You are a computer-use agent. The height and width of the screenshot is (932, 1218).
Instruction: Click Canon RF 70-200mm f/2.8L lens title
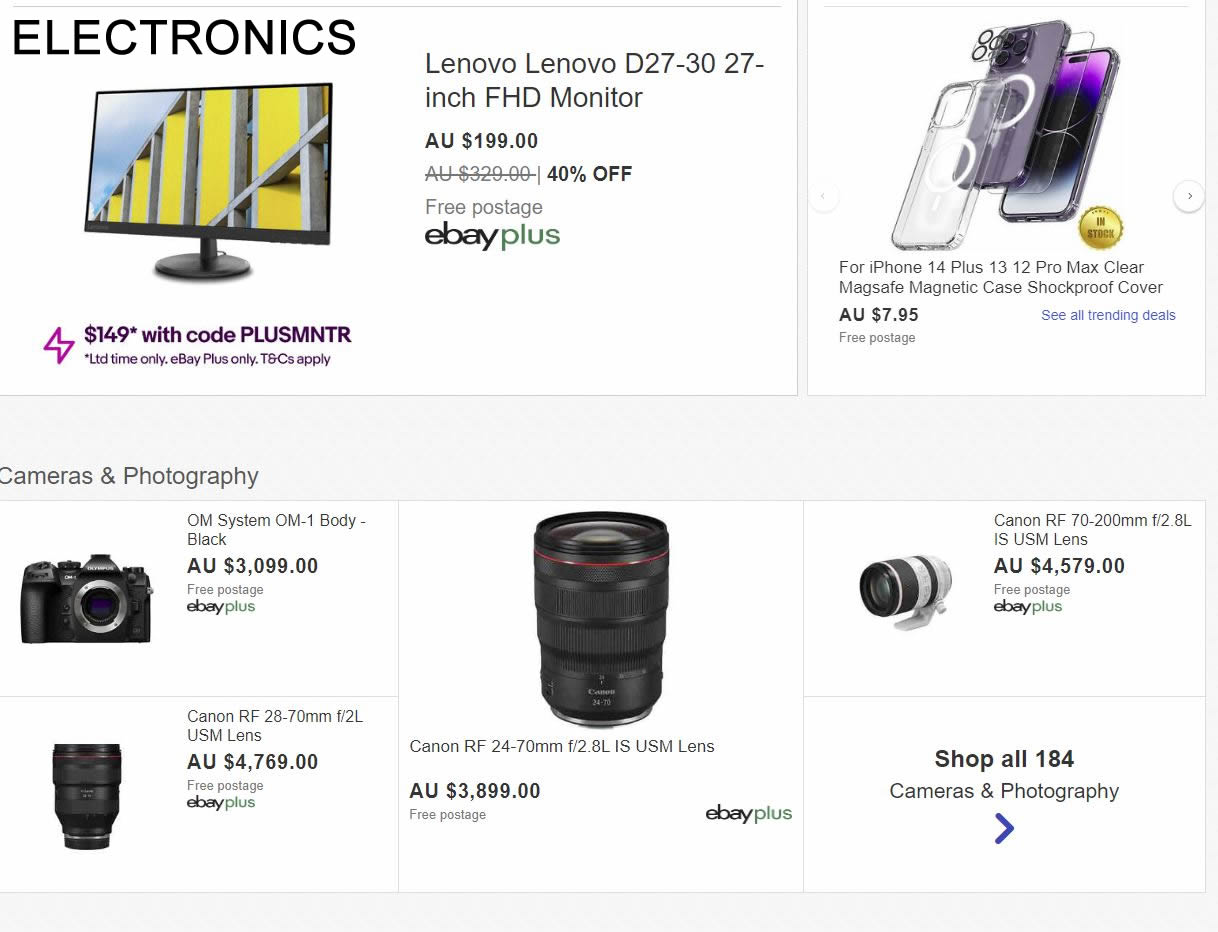tap(1092, 529)
